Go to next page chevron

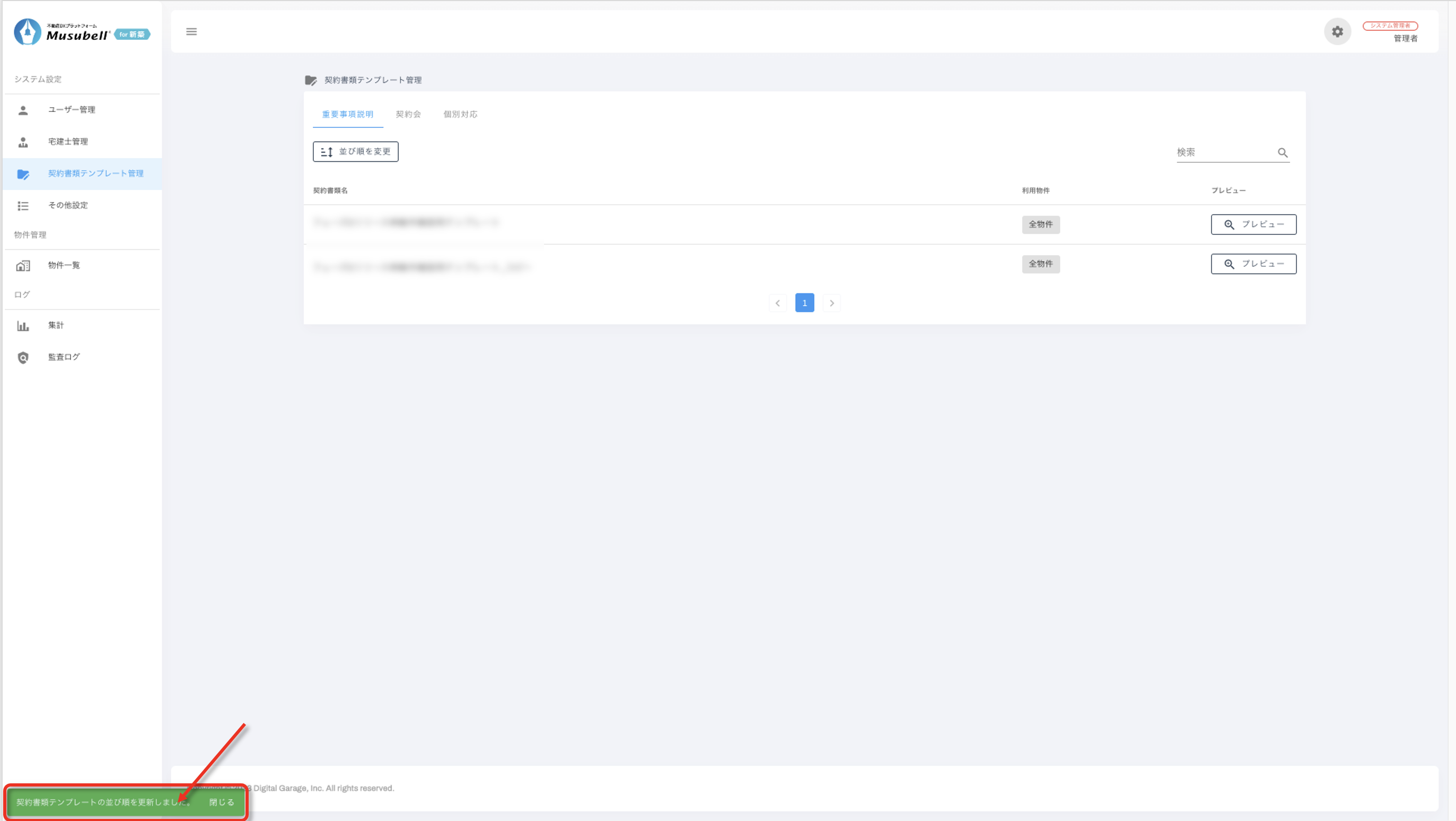pyautogui.click(x=831, y=303)
